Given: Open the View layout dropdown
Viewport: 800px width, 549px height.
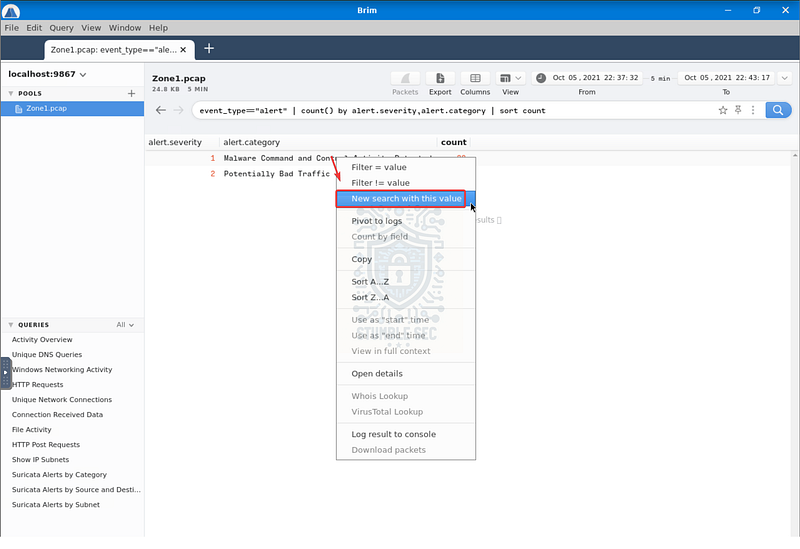Looking at the screenshot, I should tap(510, 78).
